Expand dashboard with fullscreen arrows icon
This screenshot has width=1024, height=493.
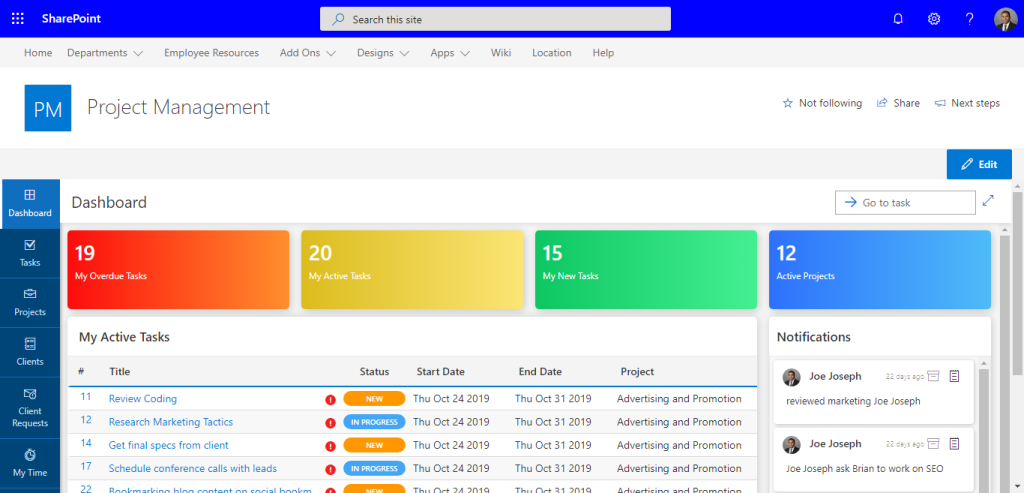(988, 201)
